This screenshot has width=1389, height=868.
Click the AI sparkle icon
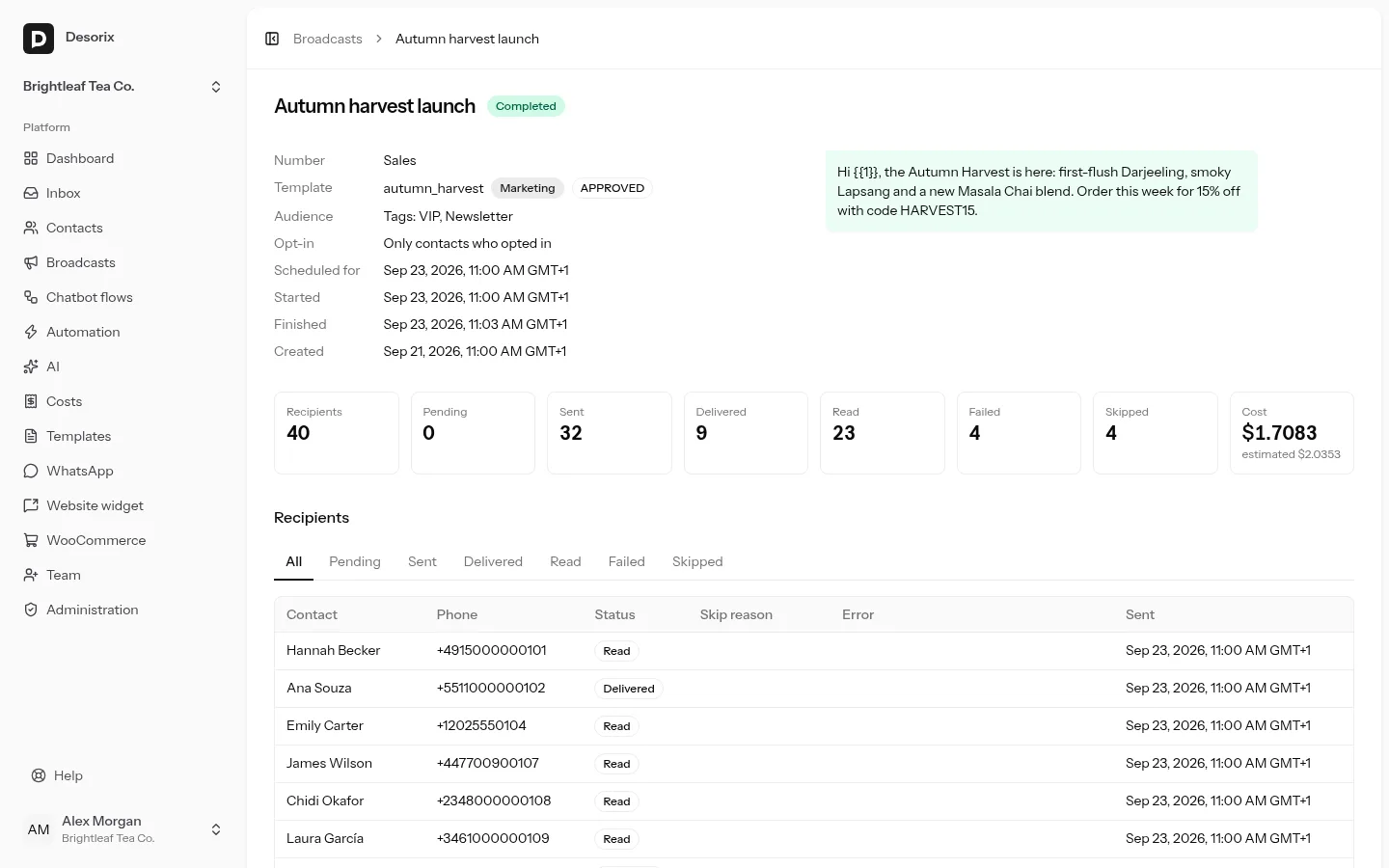click(x=31, y=366)
